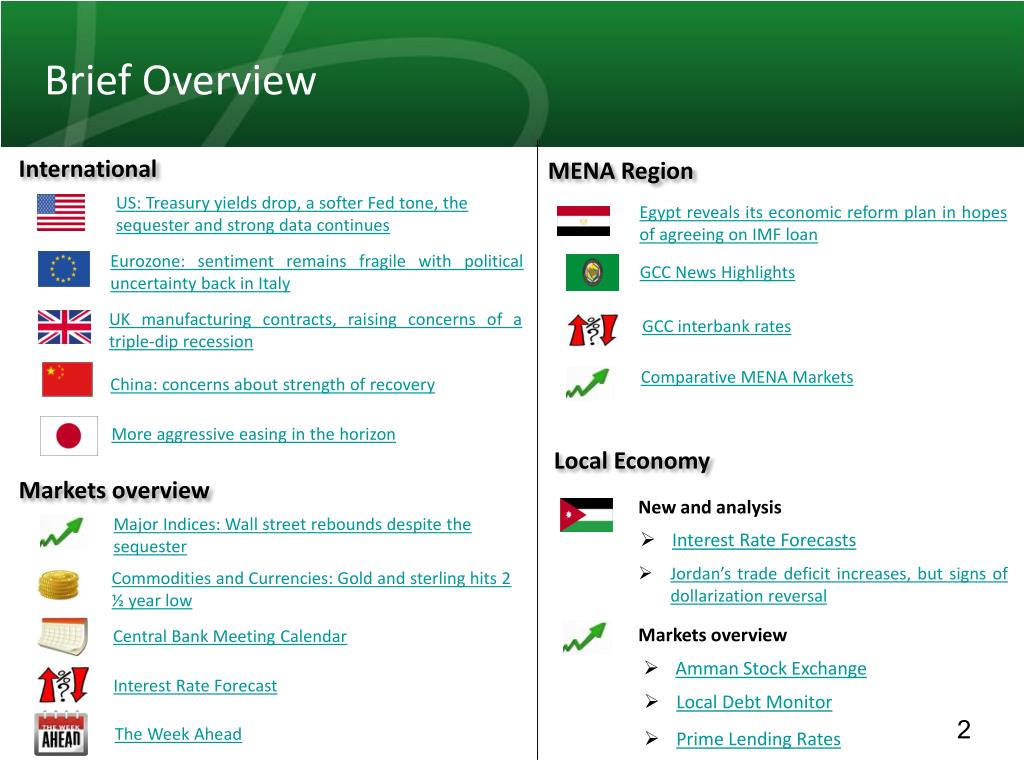Viewport: 1024px width, 768px height.
Task: Click the European Union flag icon
Action: pos(63,269)
